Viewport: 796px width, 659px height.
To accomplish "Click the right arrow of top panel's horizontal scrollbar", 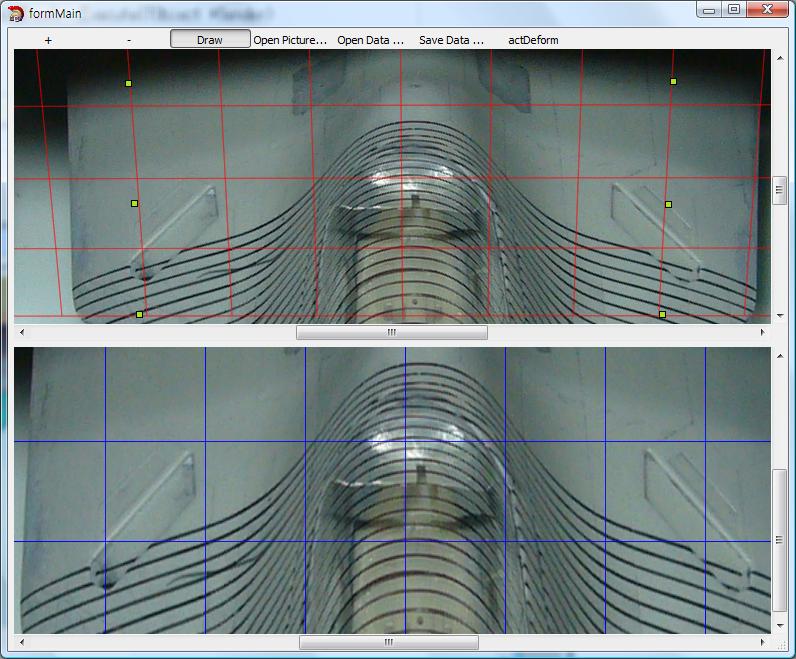I will coord(765,333).
